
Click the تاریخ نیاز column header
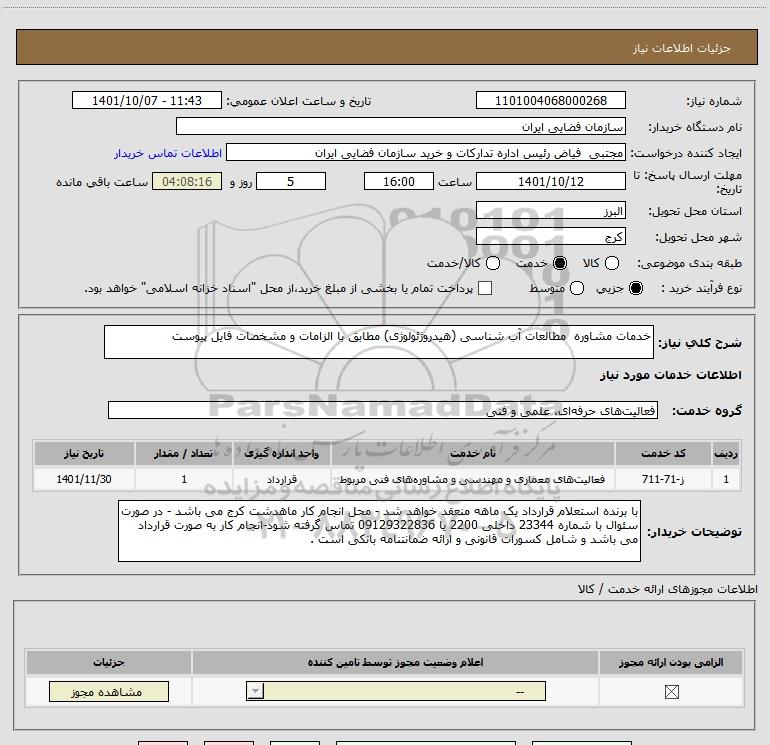point(84,453)
